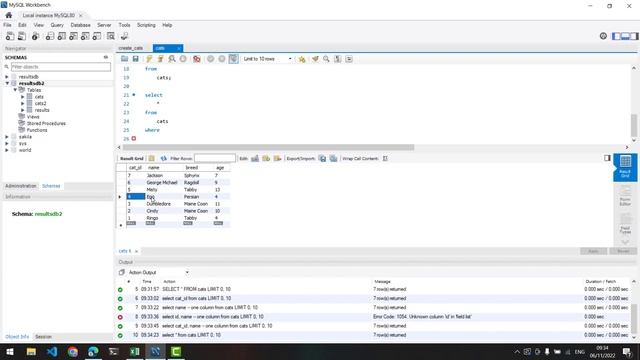Execute statement under cursor icon
640x360 pixels.
(160, 59)
